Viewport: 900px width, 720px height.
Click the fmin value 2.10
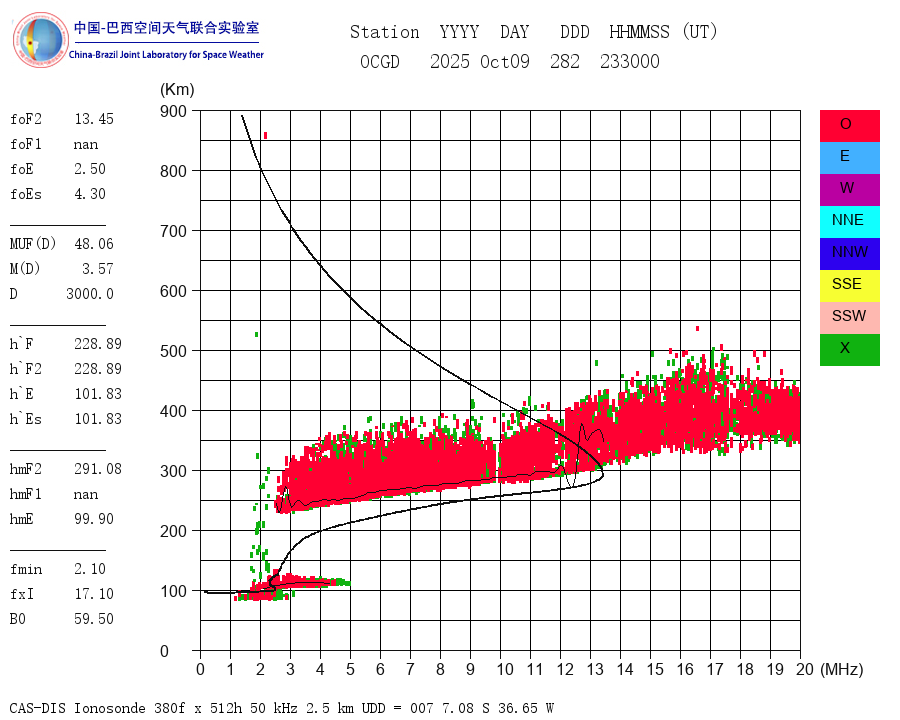tap(90, 569)
